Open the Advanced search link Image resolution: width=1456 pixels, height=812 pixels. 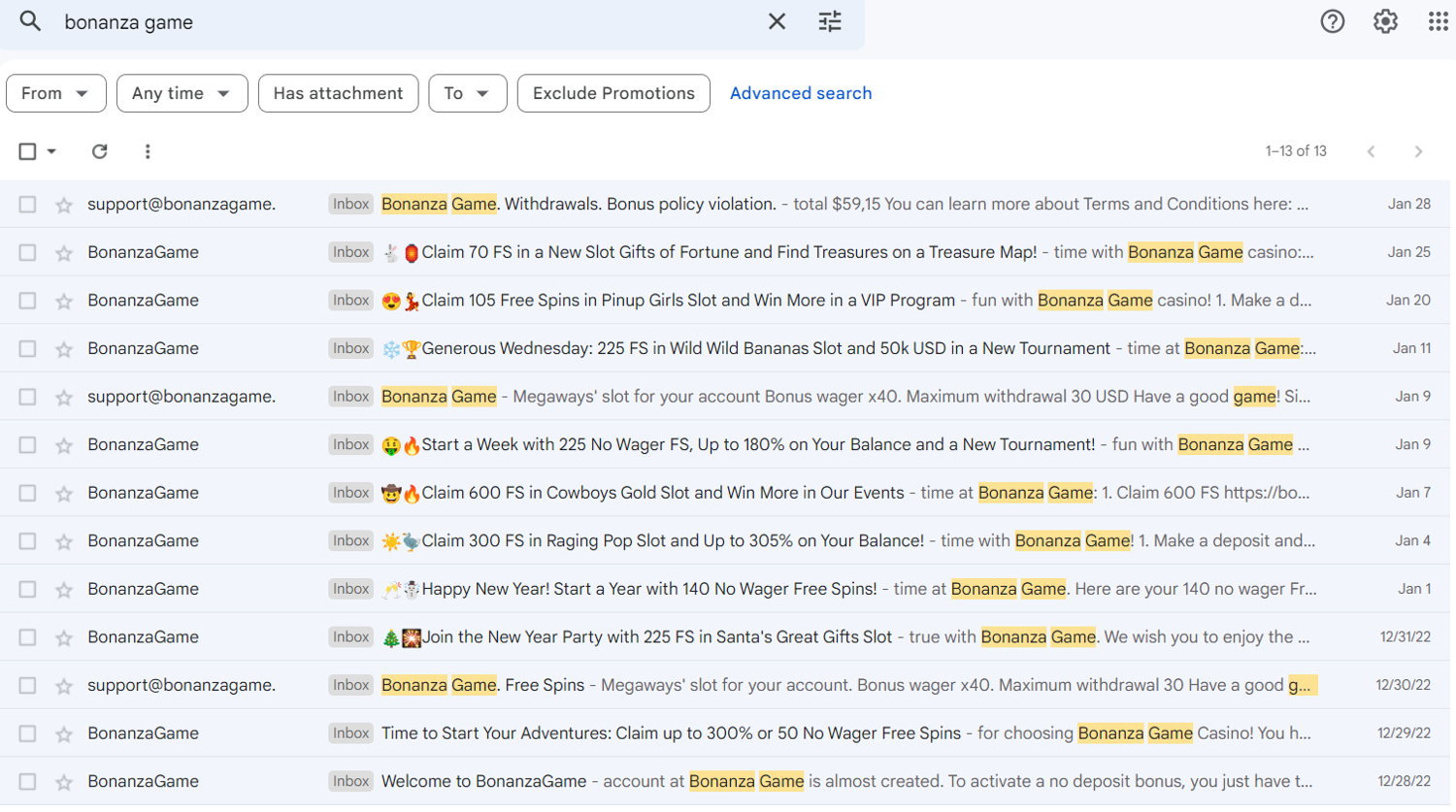[x=801, y=93]
